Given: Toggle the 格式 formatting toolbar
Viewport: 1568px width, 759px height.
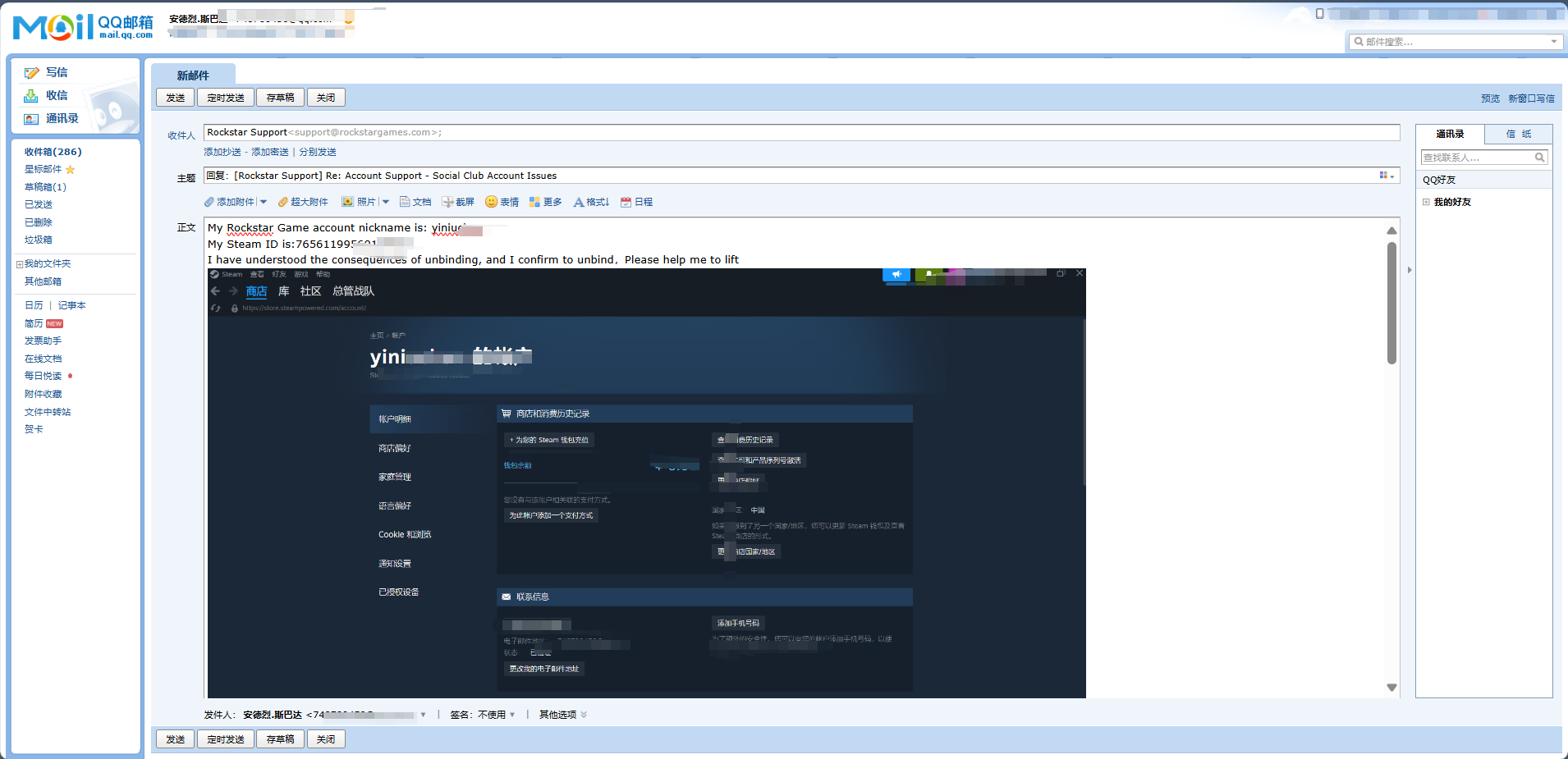Looking at the screenshot, I should [591, 202].
